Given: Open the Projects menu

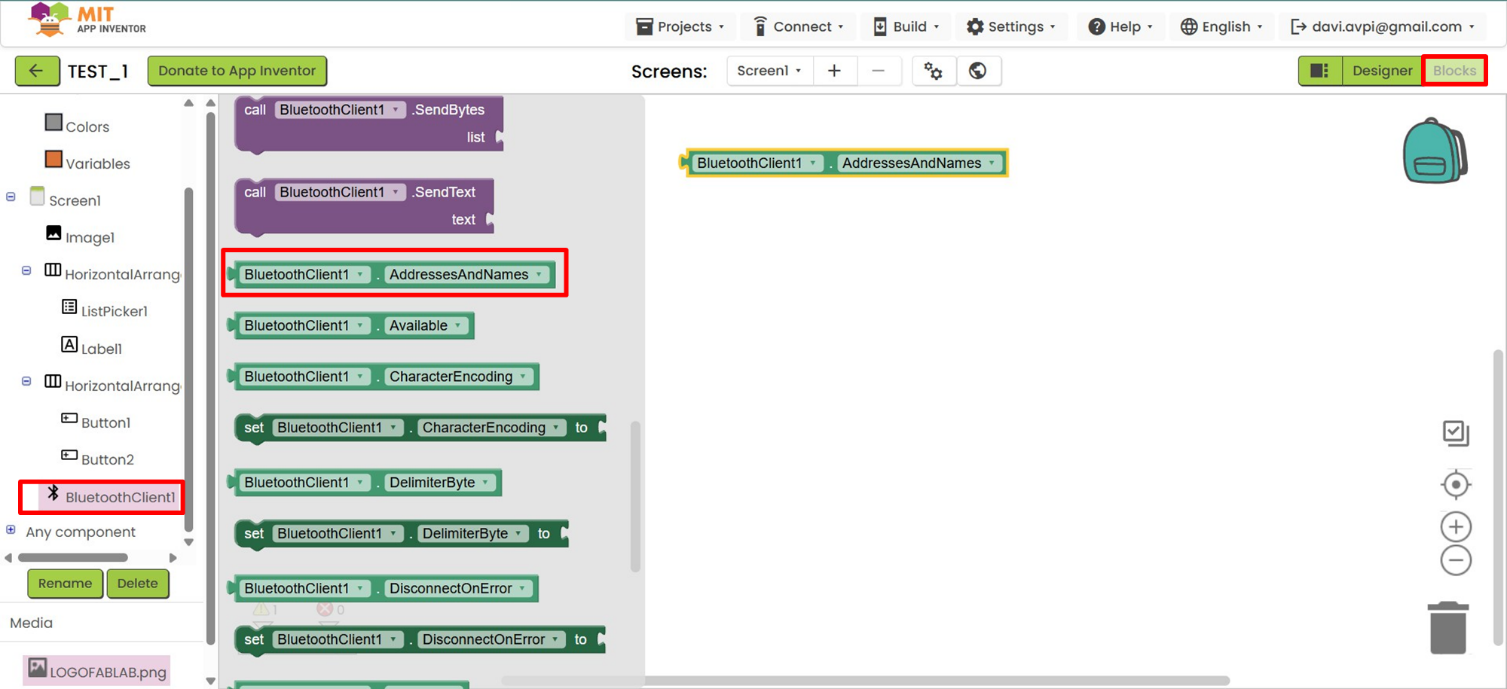Looking at the screenshot, I should [x=680, y=27].
